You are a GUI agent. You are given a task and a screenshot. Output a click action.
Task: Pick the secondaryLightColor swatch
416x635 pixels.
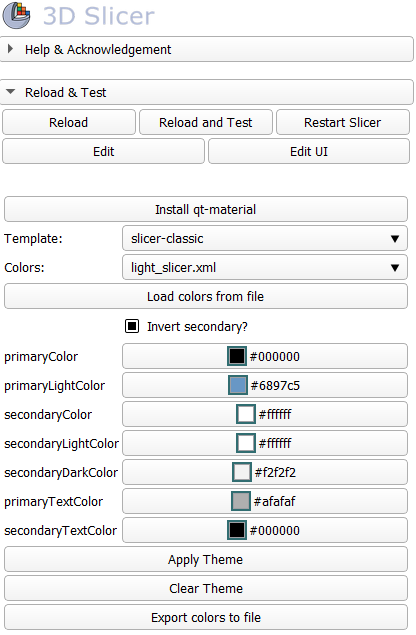click(x=246, y=443)
